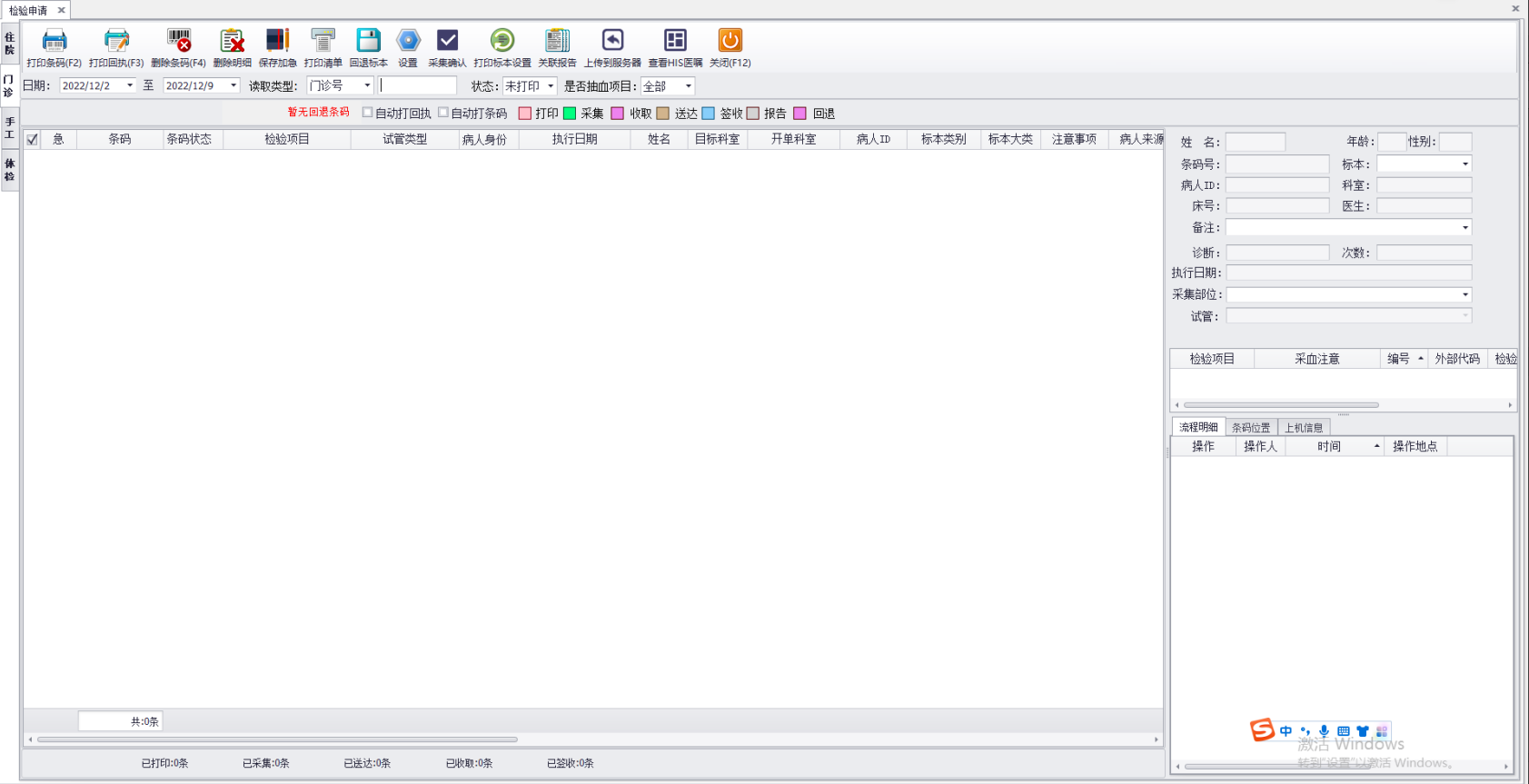Click the 查看HIS医嘱 view orders icon

(675, 41)
